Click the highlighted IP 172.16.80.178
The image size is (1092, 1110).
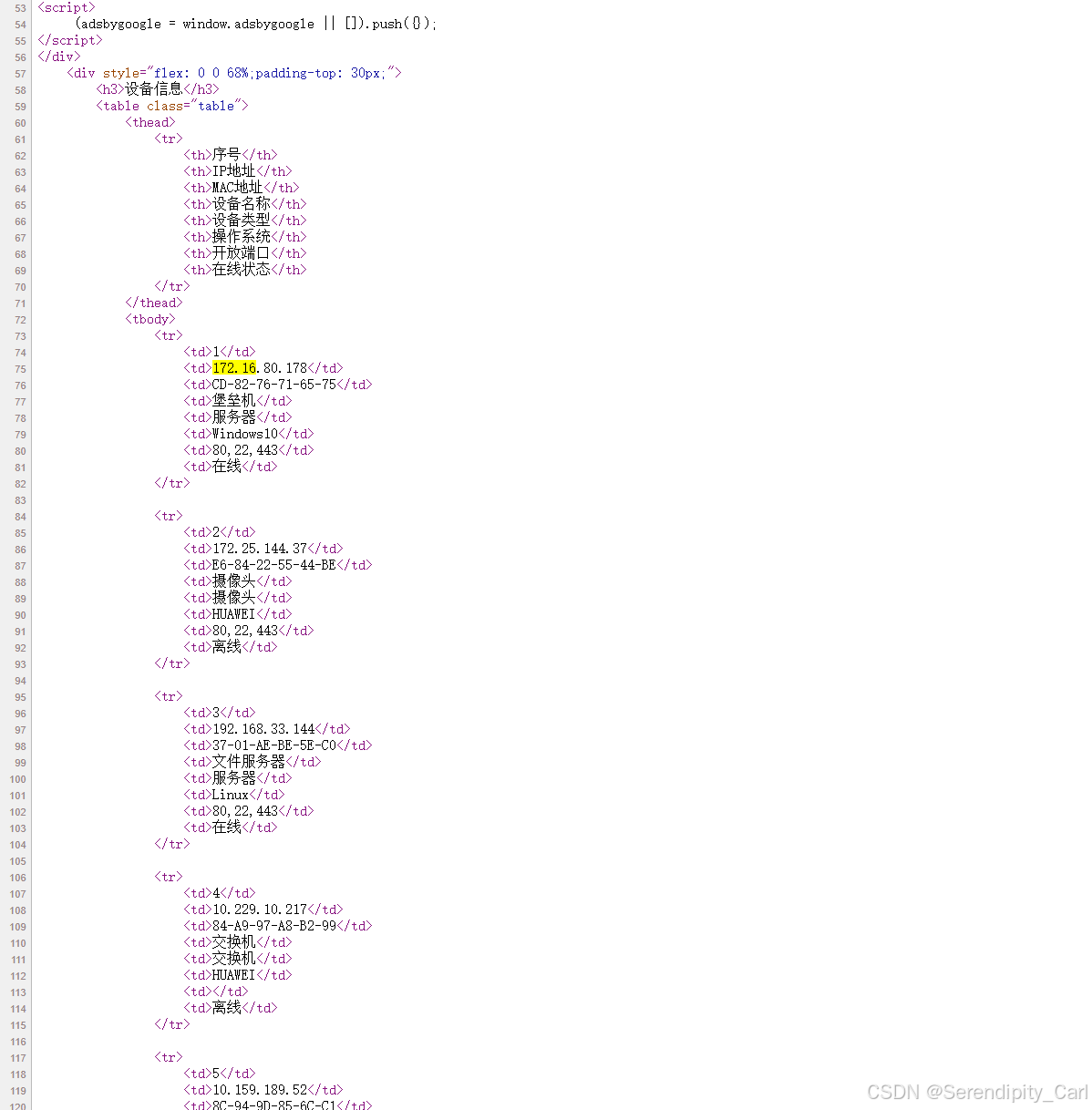pyautogui.click(x=260, y=368)
